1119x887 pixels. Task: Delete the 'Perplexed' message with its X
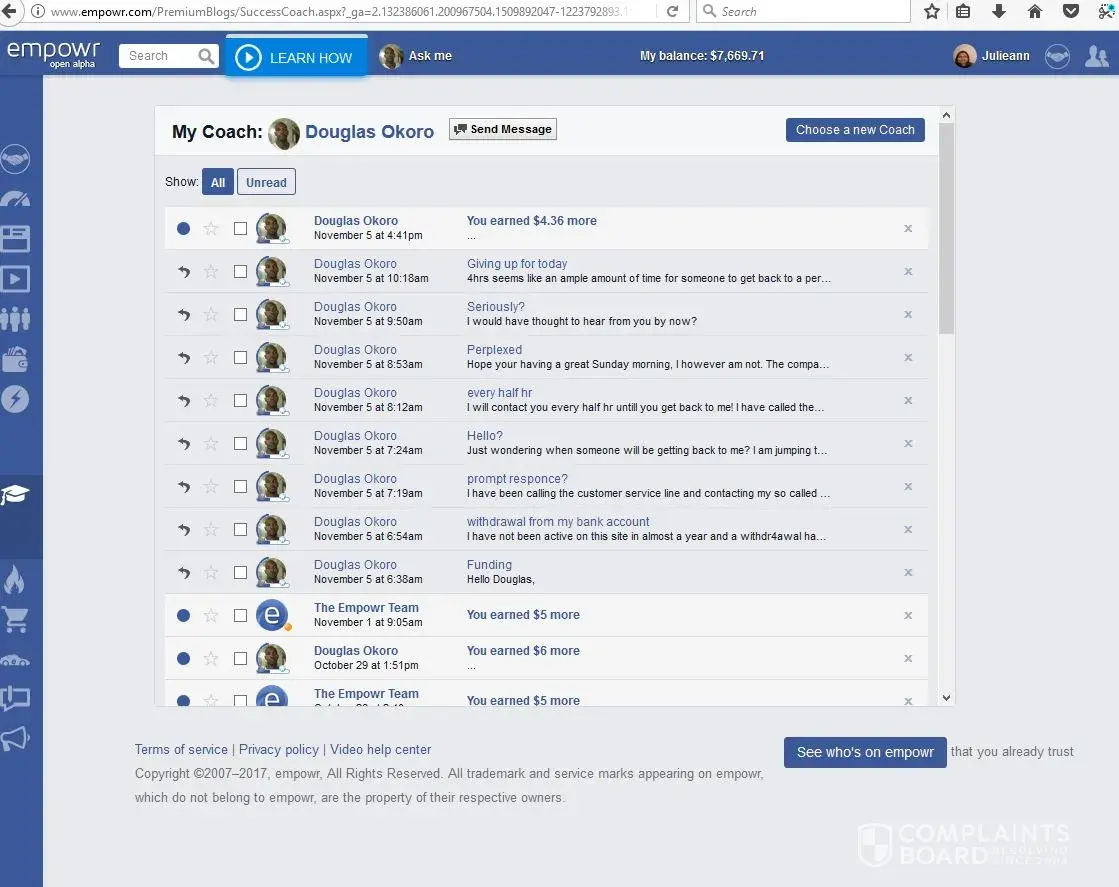point(908,357)
